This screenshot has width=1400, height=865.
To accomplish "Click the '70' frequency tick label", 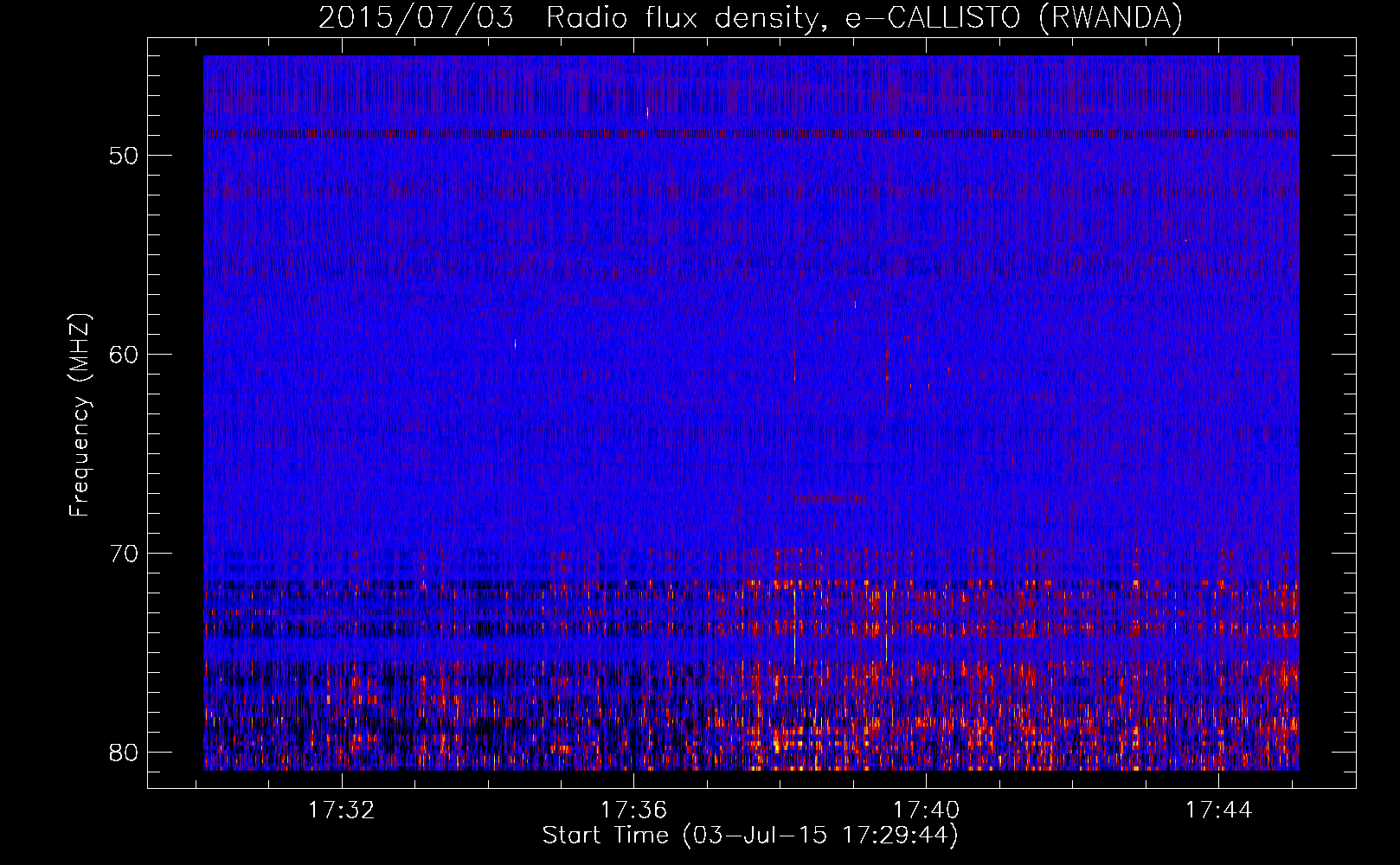I will pos(125,554).
